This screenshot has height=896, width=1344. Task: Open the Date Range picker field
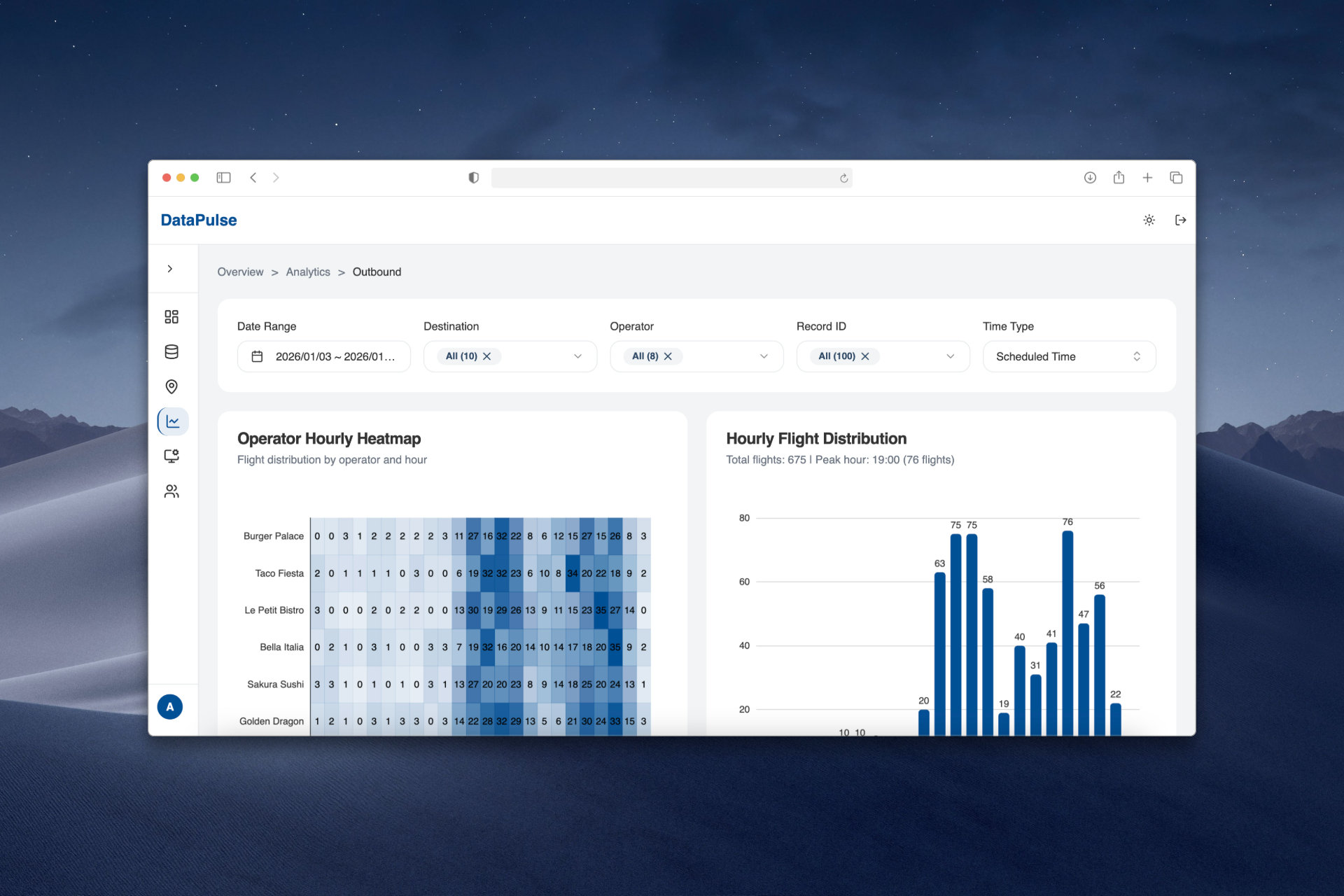click(x=324, y=356)
